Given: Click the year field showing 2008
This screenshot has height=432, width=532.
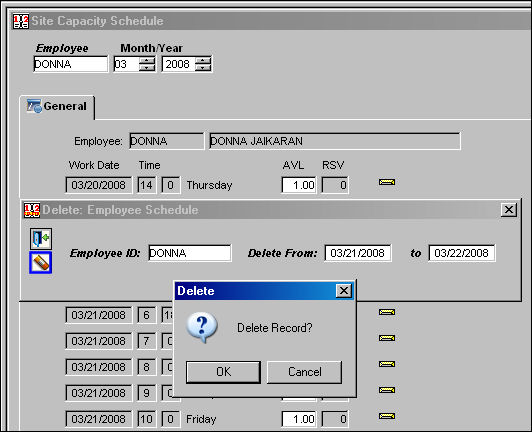Looking at the screenshot, I should pyautogui.click(x=179, y=64).
